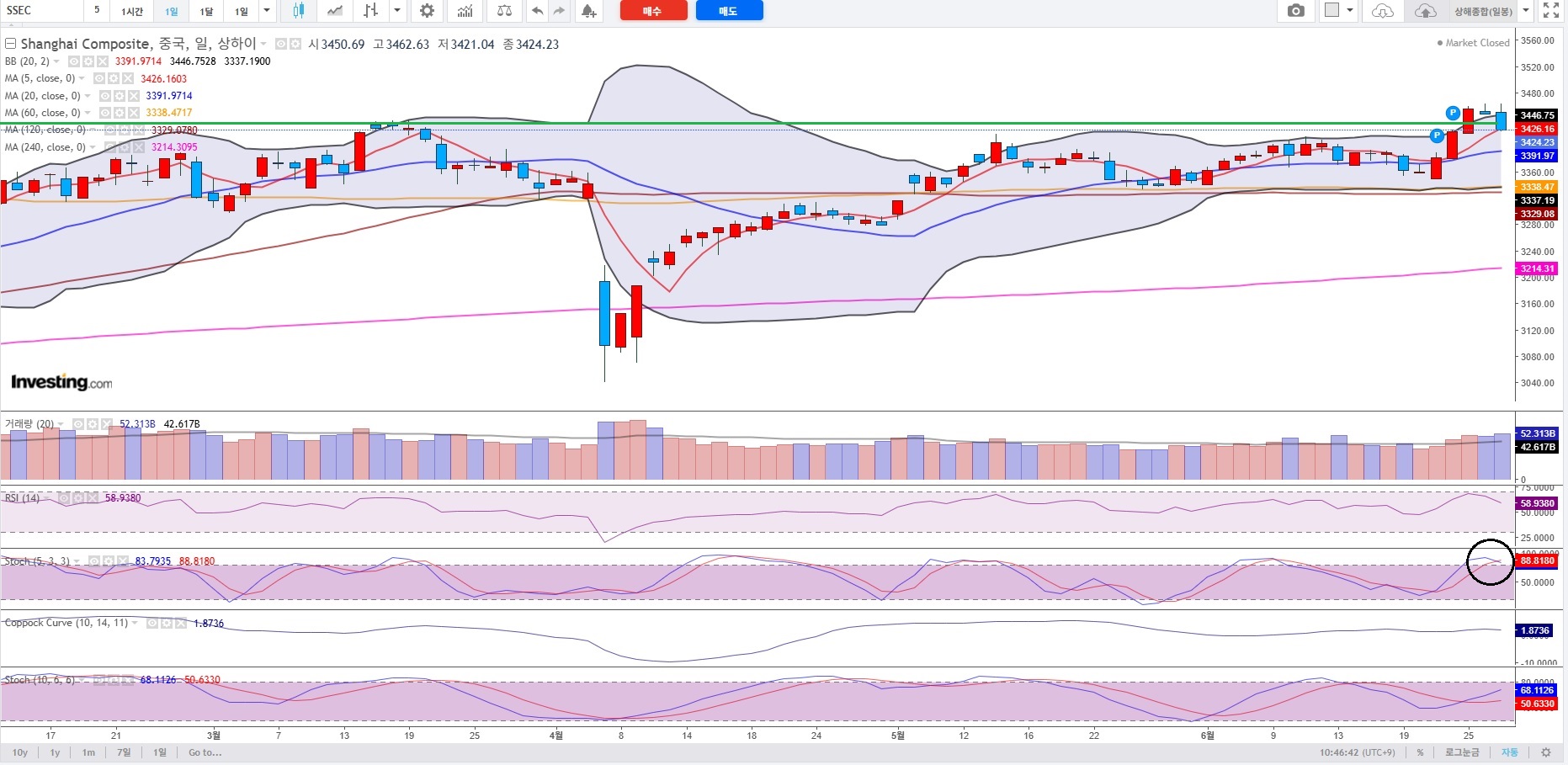Toggle visibility of Shanghai Composite main series
This screenshot has width=1568, height=765.
pos(281,44)
